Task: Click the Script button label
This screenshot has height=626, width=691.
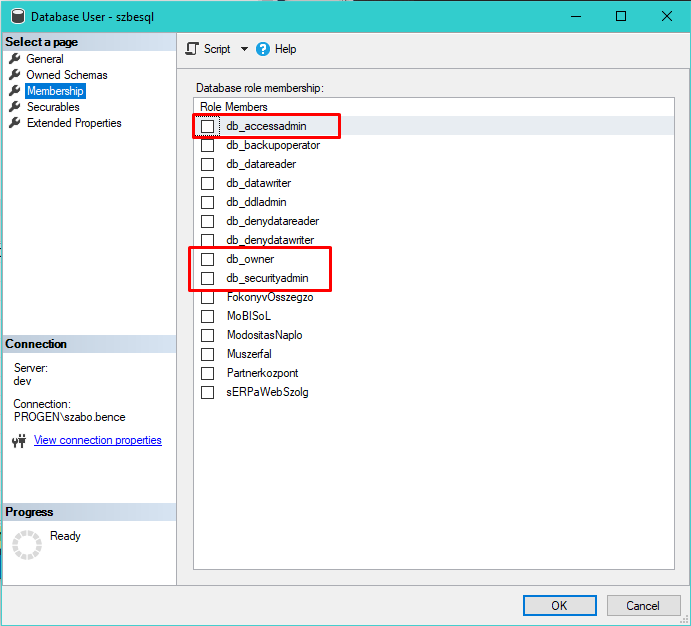Action: 217,49
